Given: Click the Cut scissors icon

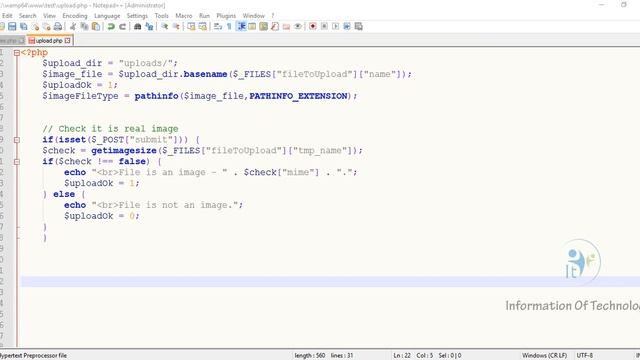Looking at the screenshot, I should 73,27.
